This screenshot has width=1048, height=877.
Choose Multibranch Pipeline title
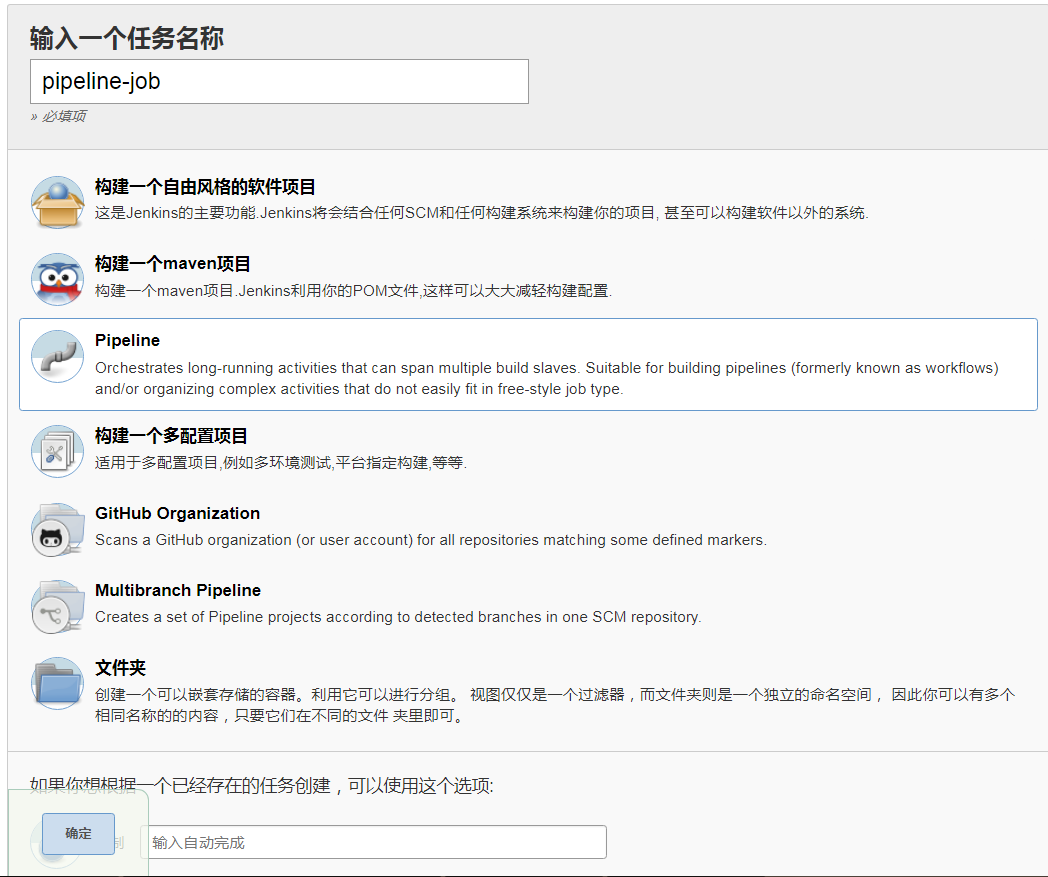[x=178, y=590]
